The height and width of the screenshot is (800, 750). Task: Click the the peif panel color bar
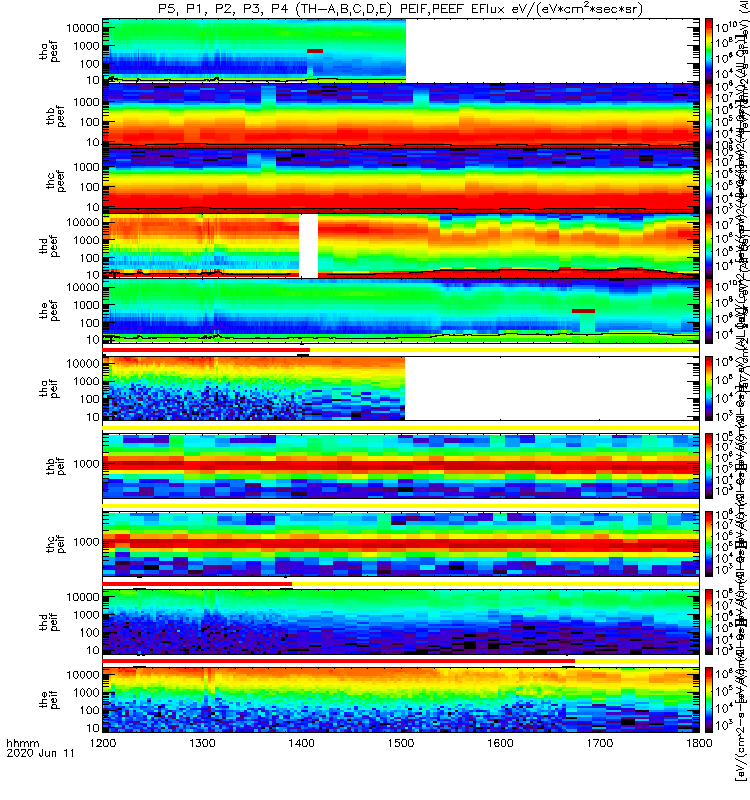coord(709,699)
